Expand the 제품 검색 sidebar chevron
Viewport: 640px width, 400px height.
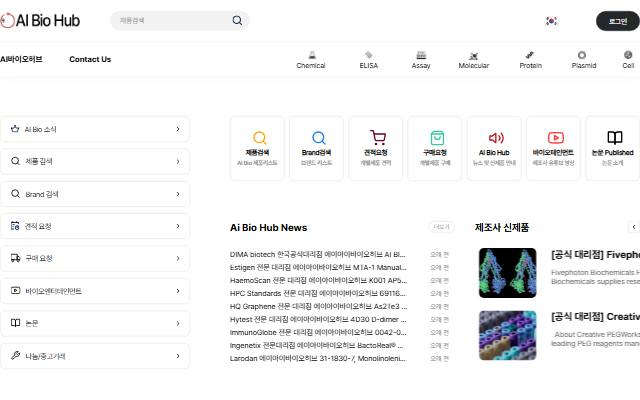[178, 162]
